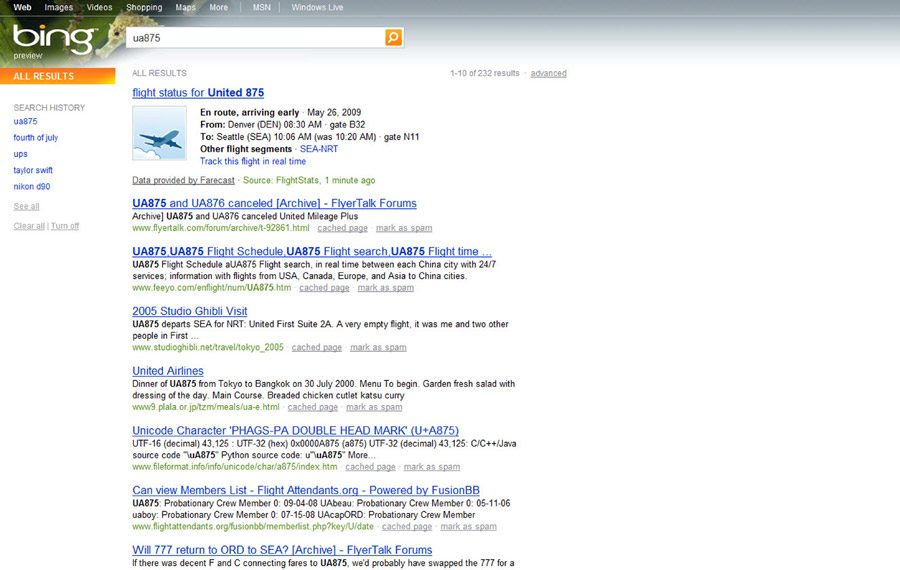This screenshot has width=900, height=570.
Task: Open the Images tab in top bar
Action: 58,7
